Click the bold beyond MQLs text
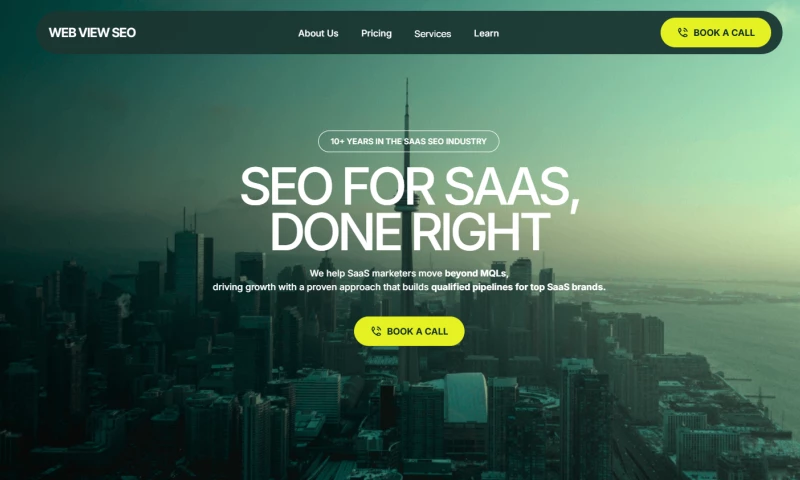This screenshot has width=800, height=480. coord(477,273)
